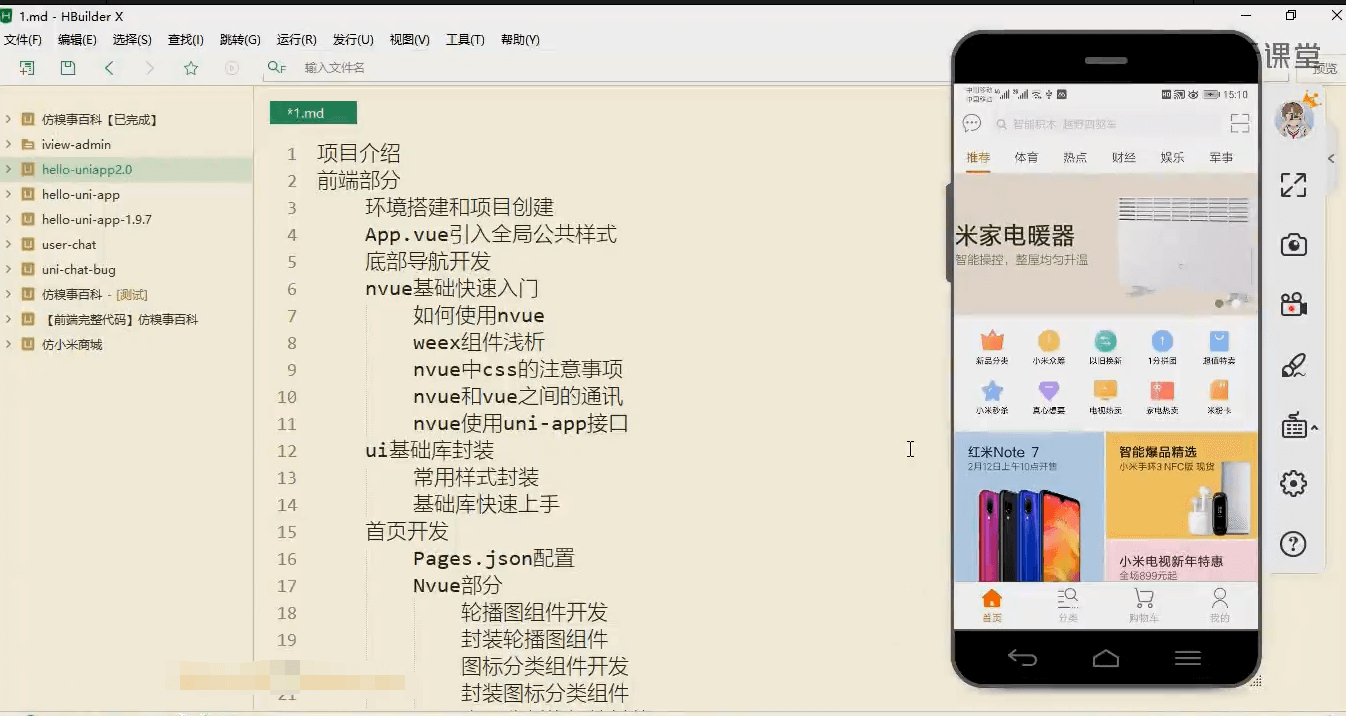Switch to the 热点 tab in phone app
The height and width of the screenshot is (716, 1346).
[1075, 158]
